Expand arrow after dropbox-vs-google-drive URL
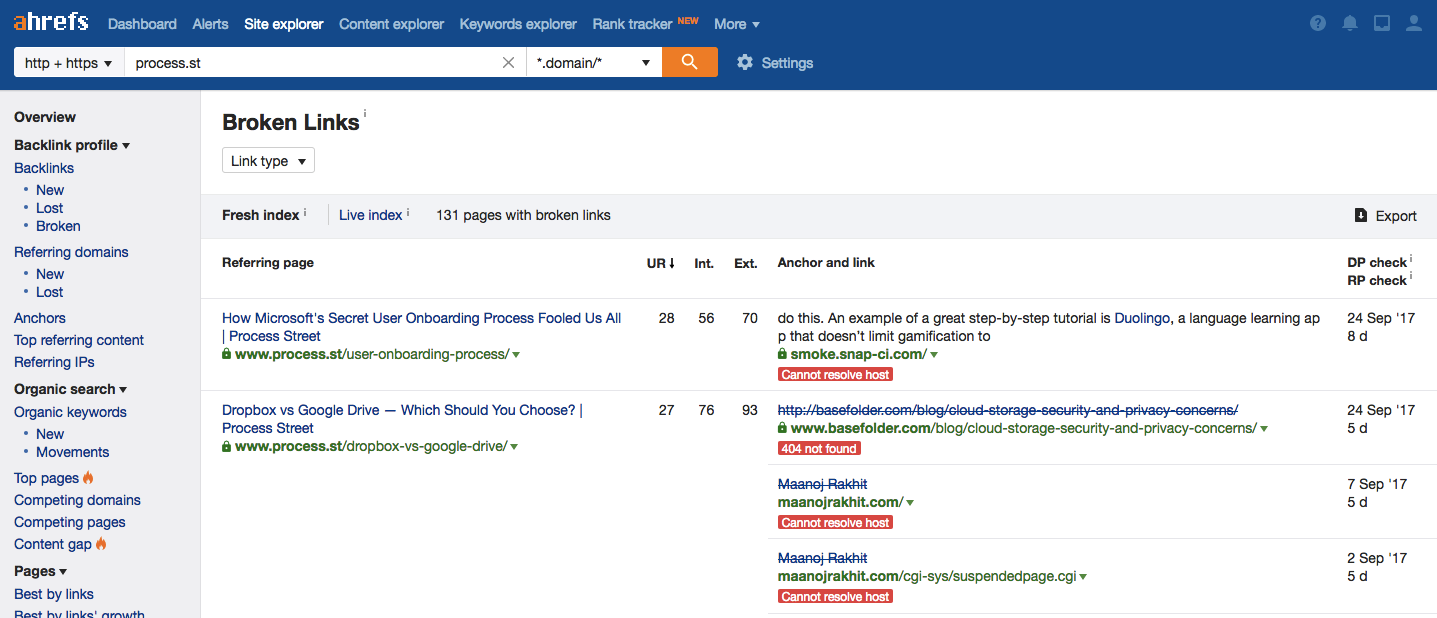 click(x=514, y=447)
